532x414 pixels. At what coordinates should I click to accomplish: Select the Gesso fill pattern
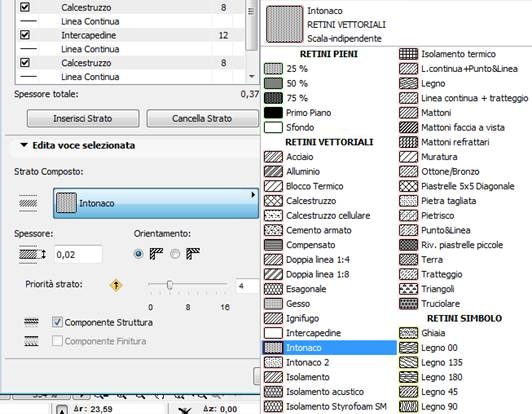(273, 304)
